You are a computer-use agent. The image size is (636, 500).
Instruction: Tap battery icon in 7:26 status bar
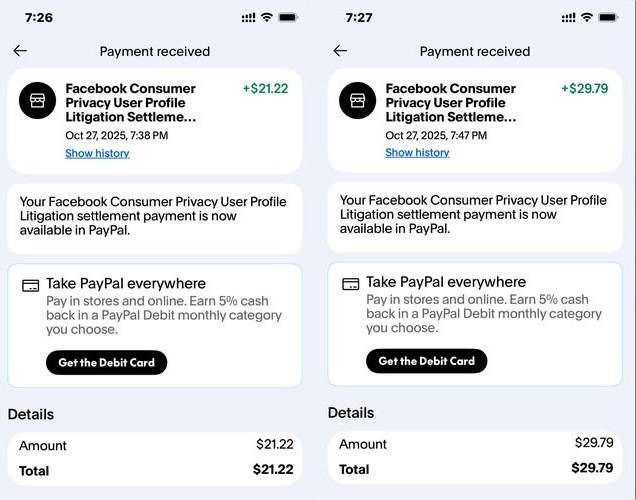[289, 18]
